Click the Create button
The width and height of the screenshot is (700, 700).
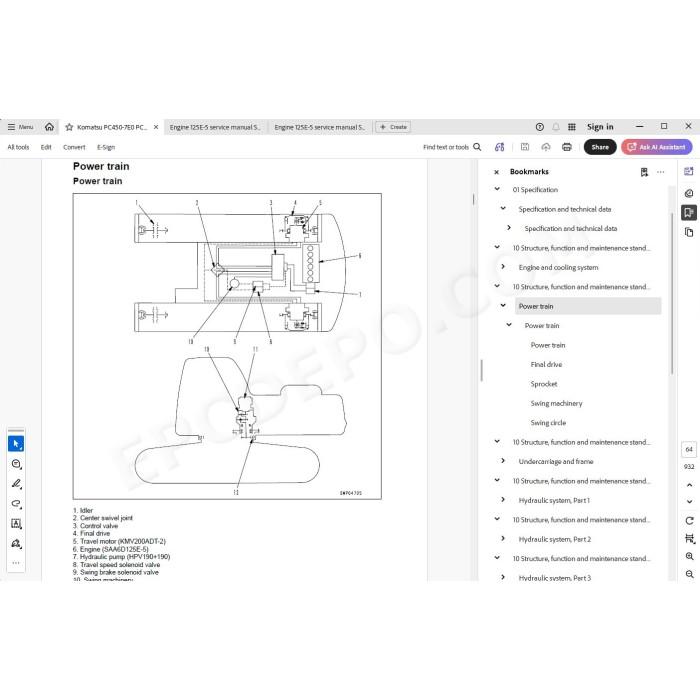tap(393, 127)
